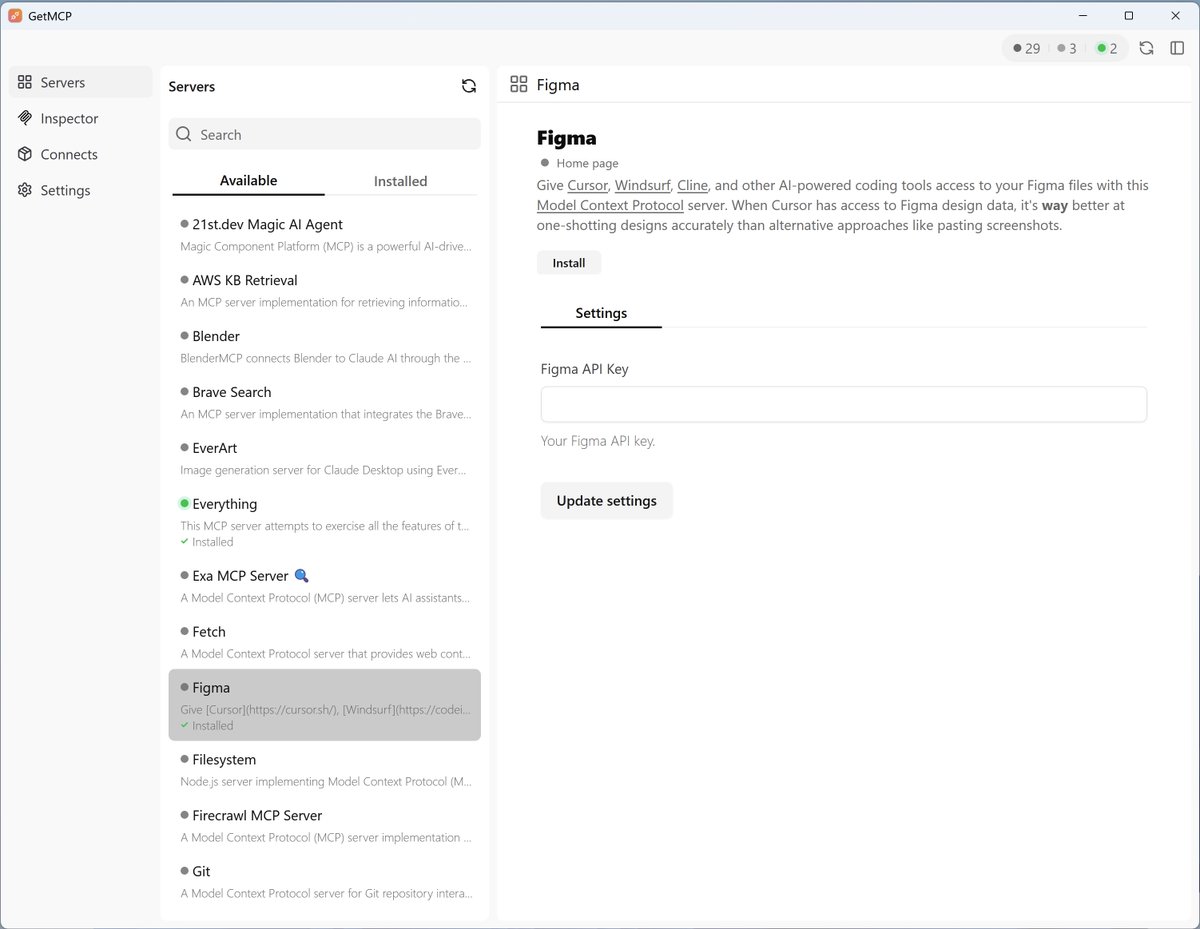This screenshot has width=1200, height=929.
Task: Select the EverArt server entry
Action: pyautogui.click(x=325, y=458)
